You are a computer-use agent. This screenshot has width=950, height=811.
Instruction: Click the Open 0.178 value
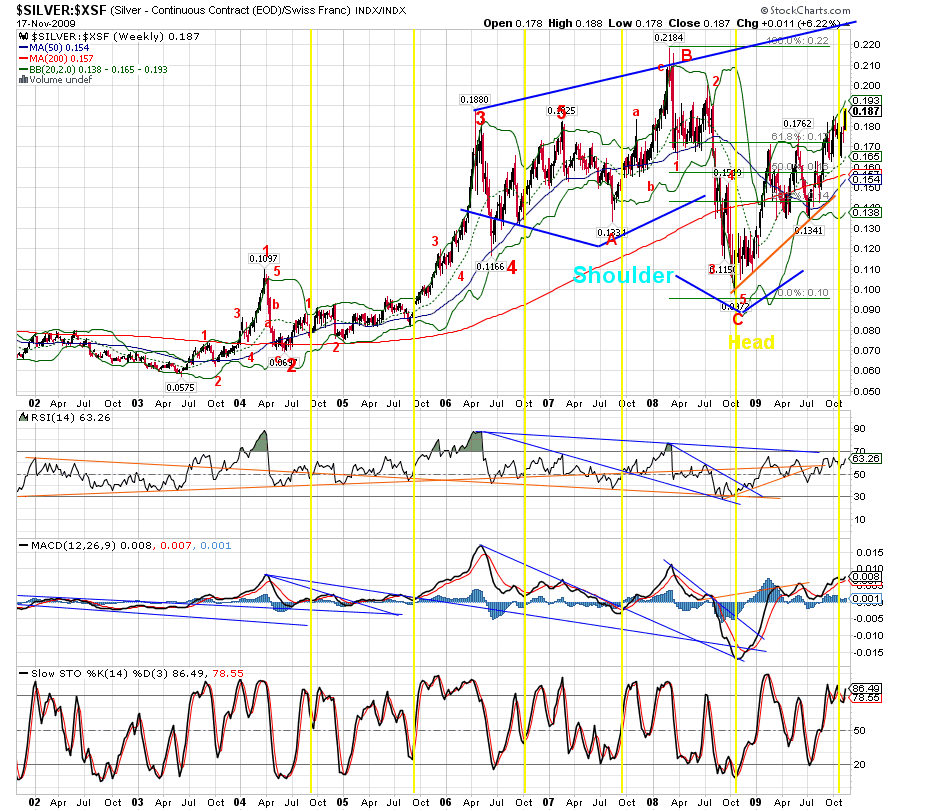tap(513, 23)
